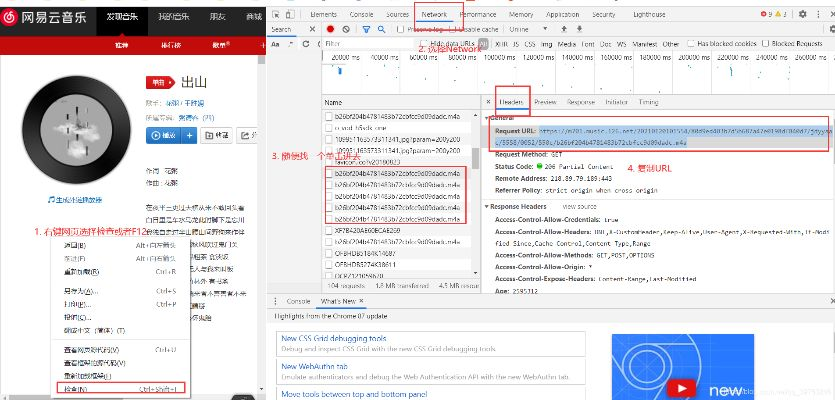Click the inspect element selector icon
The image size is (835, 400).
[x=275, y=15]
